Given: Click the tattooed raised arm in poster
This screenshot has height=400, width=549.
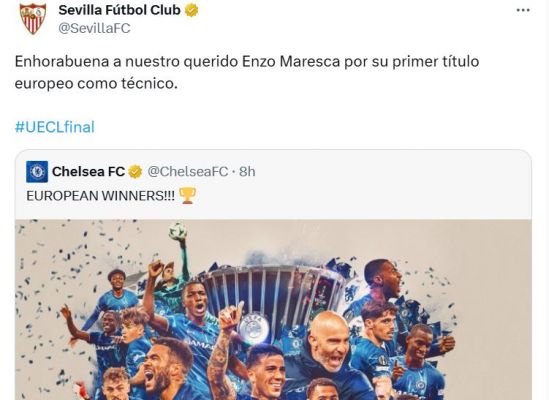Looking at the screenshot, I should tap(223, 350).
